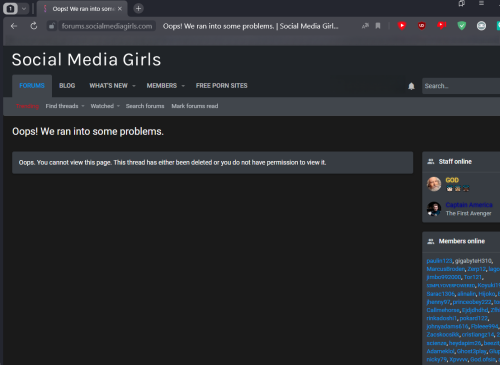The width and height of the screenshot is (500, 365).
Task: Open member Ghost2play's profile
Action: click(472, 351)
